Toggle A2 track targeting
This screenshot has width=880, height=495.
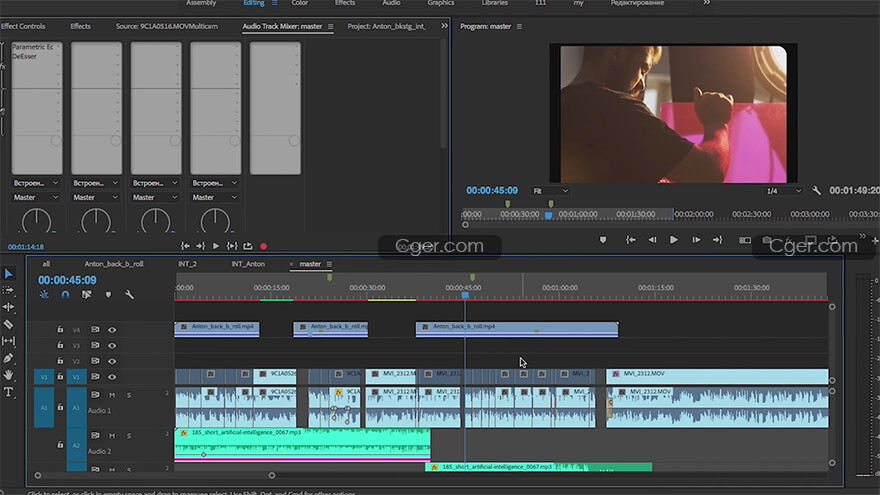point(76,445)
